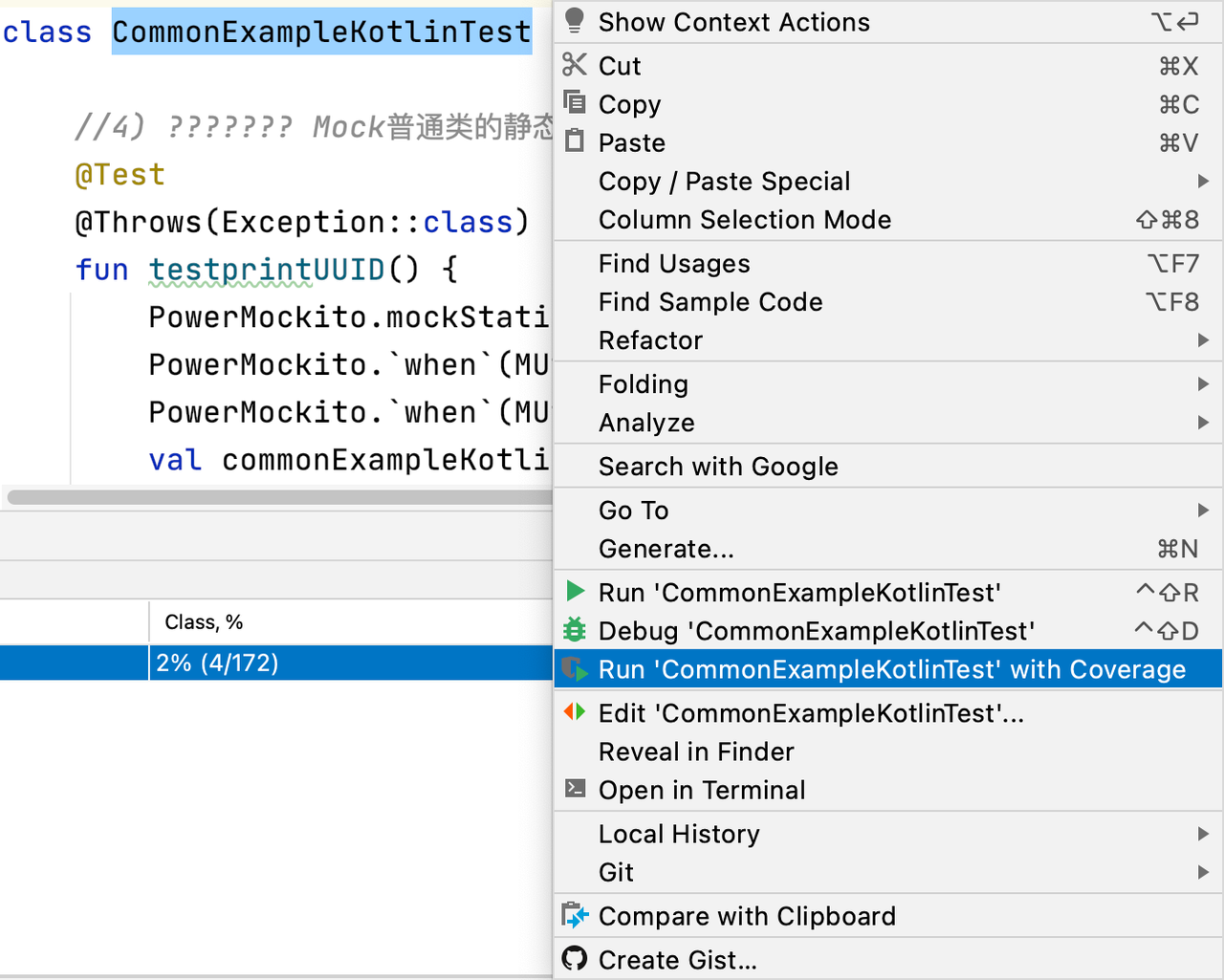1224x980 pixels.
Task: Click the testprintUUID function name
Action: coord(267,270)
